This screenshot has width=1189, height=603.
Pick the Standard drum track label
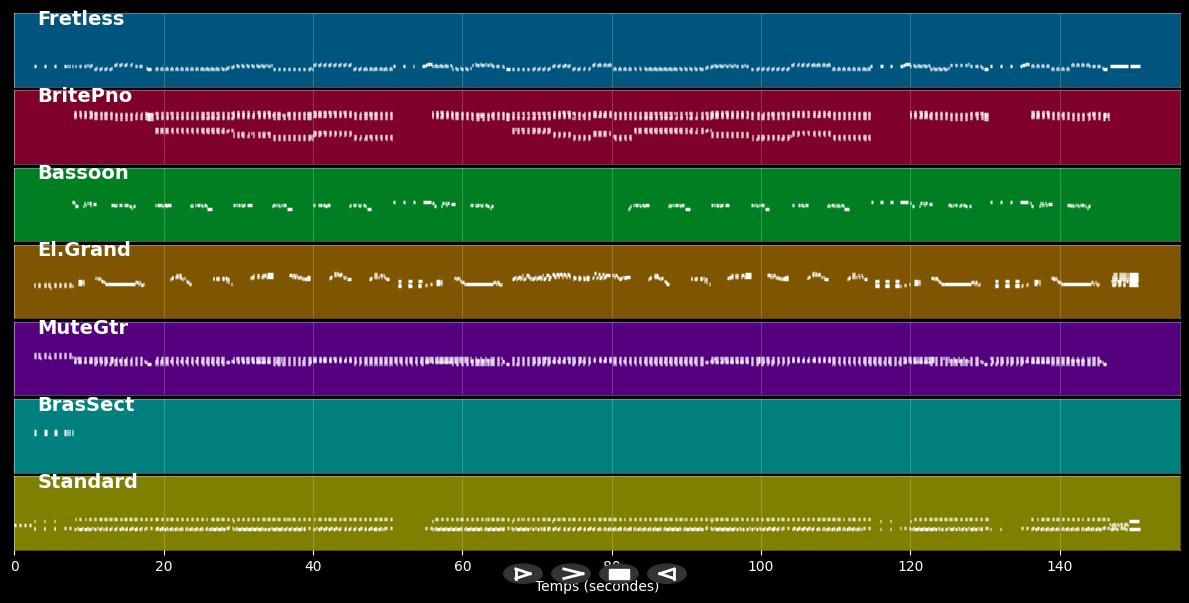[x=88, y=482]
